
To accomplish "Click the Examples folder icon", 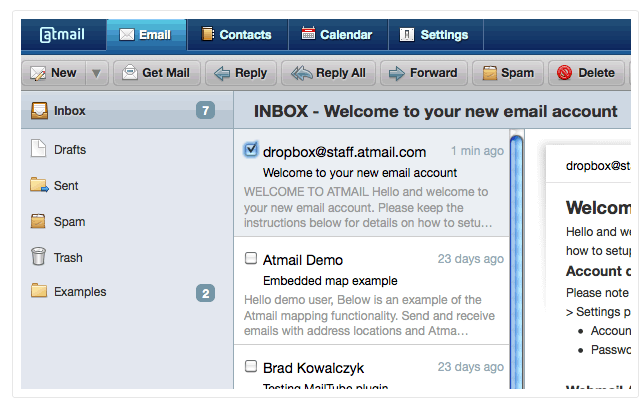I will [x=39, y=290].
